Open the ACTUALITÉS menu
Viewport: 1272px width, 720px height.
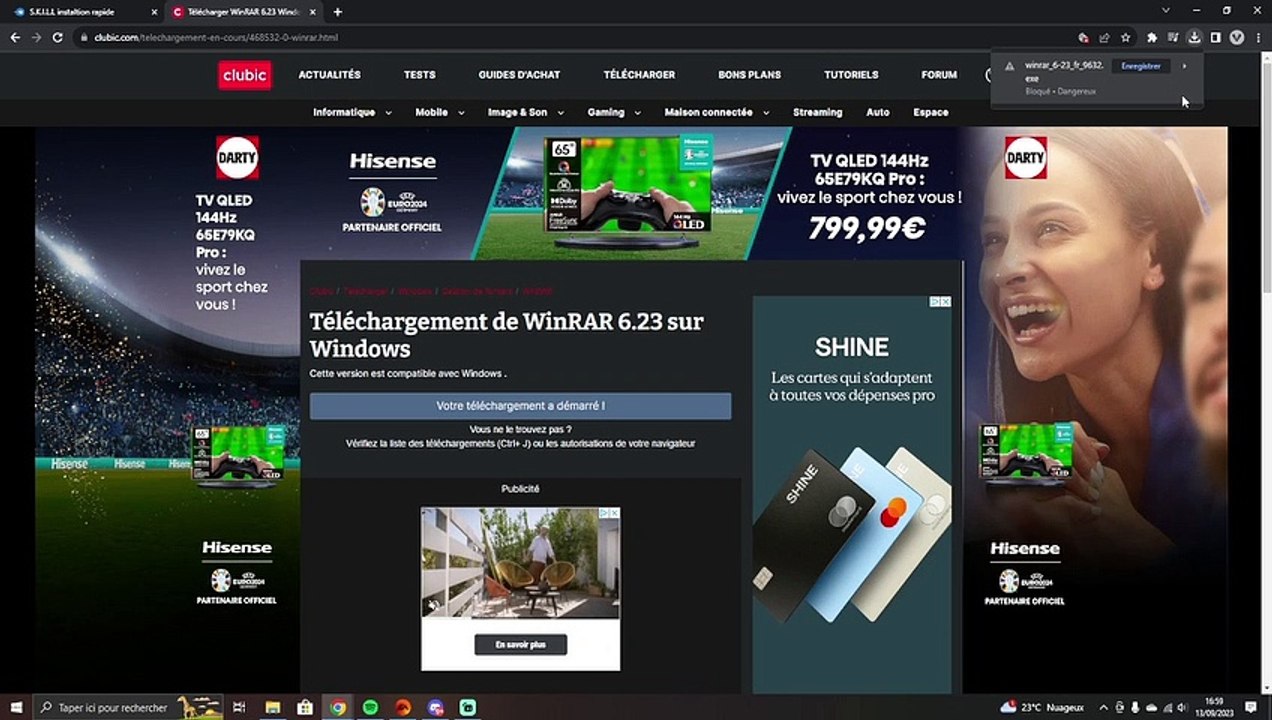click(329, 75)
